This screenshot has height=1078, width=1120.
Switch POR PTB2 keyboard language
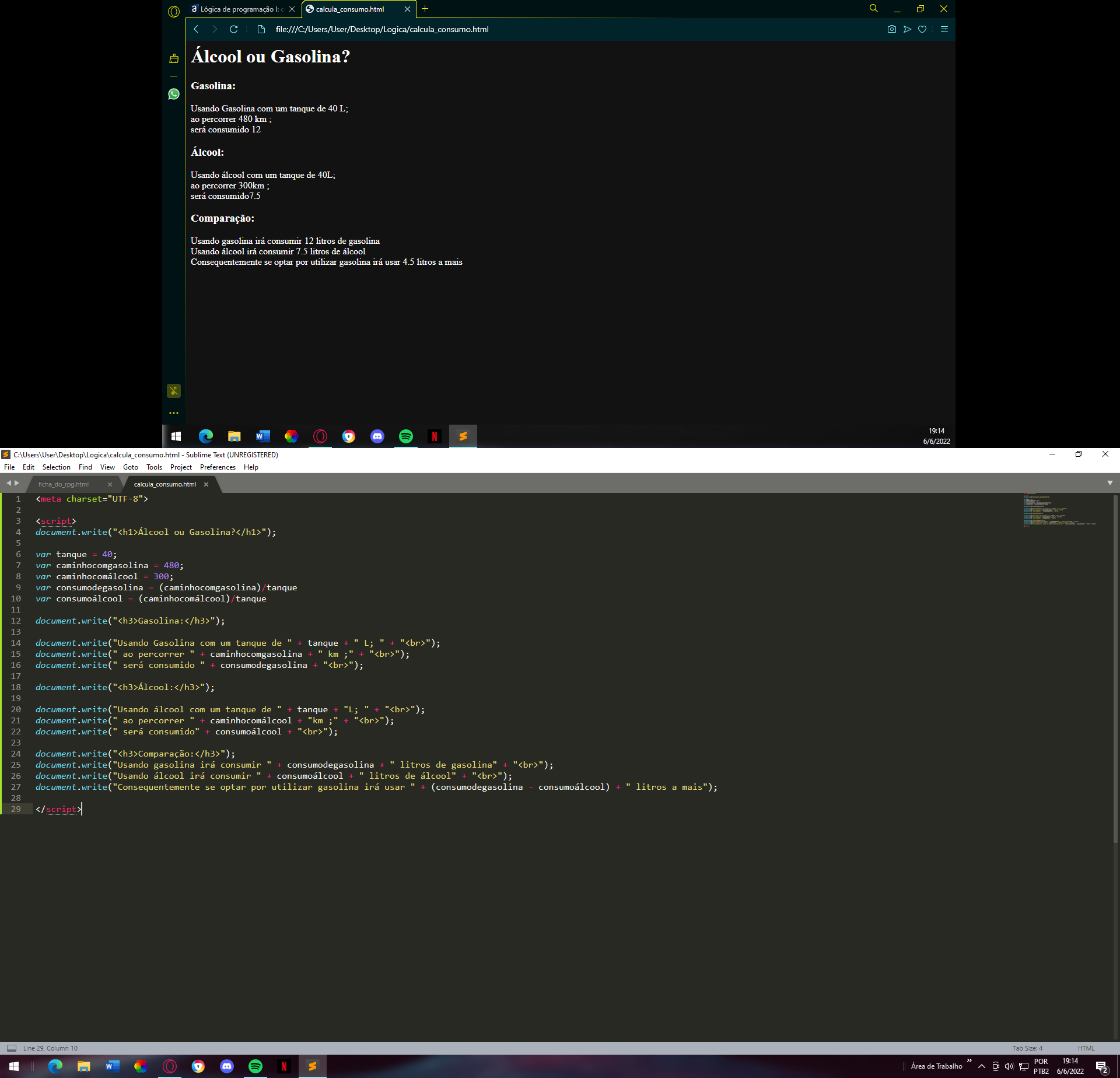pyautogui.click(x=1041, y=1066)
